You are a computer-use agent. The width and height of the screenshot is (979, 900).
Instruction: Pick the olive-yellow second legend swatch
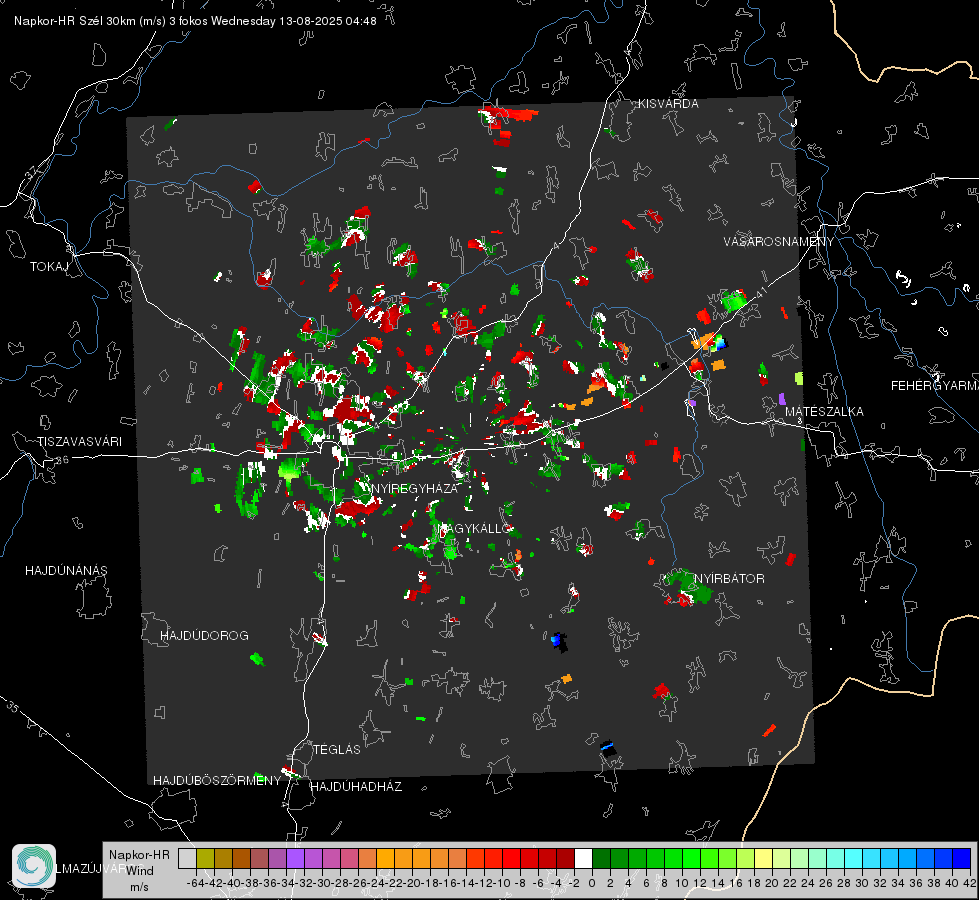click(x=205, y=858)
